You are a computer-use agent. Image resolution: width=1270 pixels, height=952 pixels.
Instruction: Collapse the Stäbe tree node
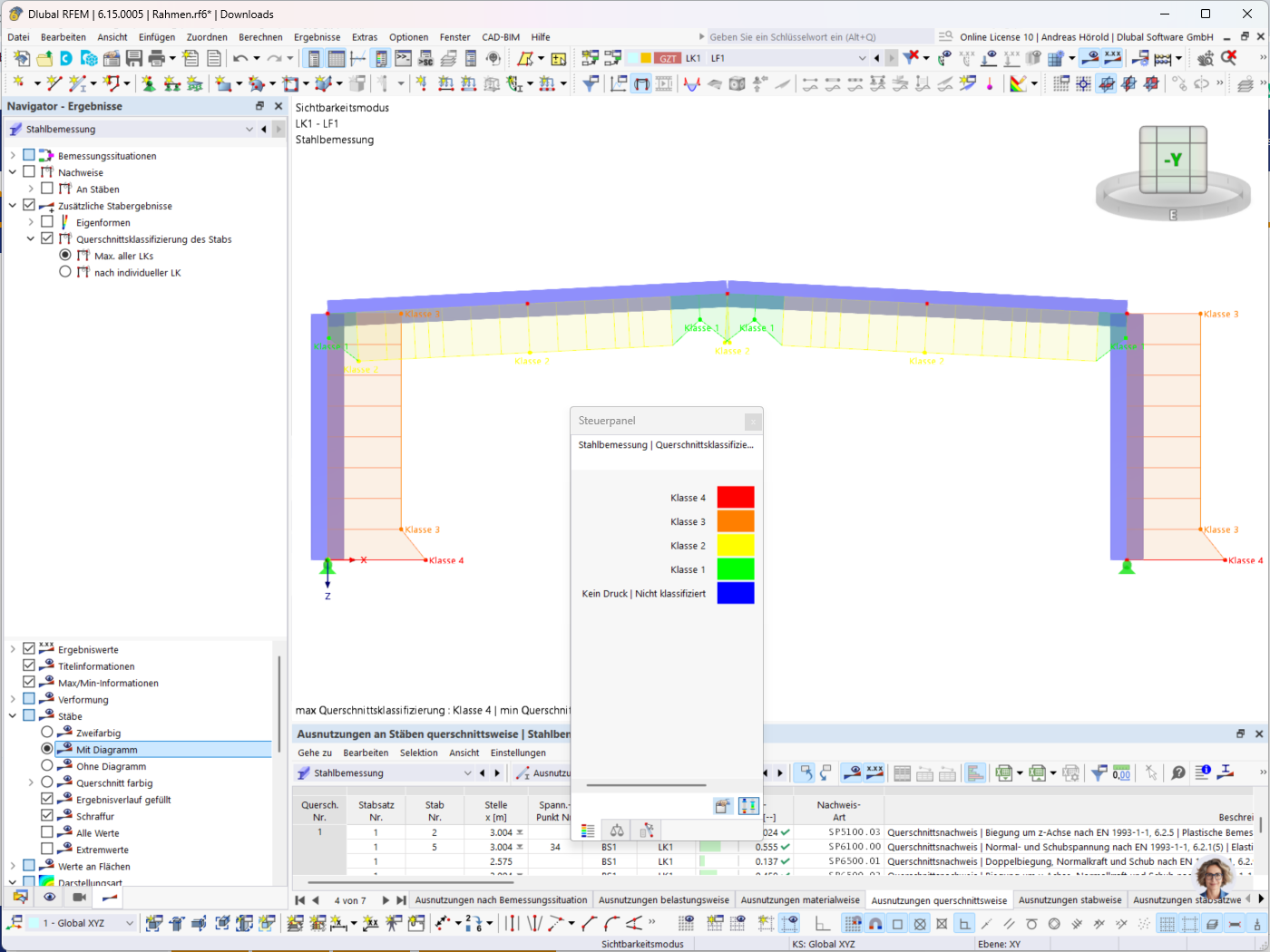pos(13,715)
